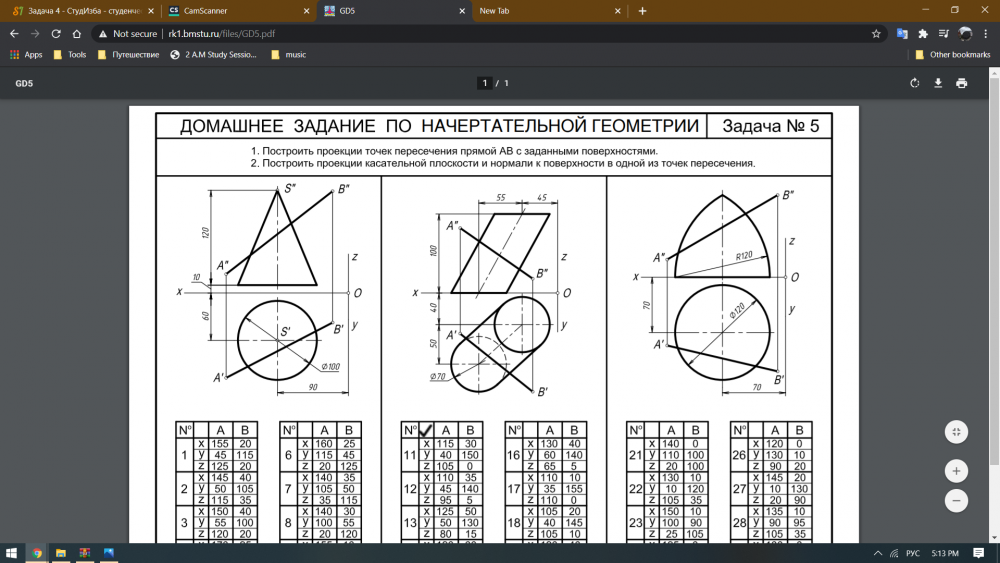The width and height of the screenshot is (1000, 563).
Task: Open the Путешествие bookmarks folder
Action: 128,55
